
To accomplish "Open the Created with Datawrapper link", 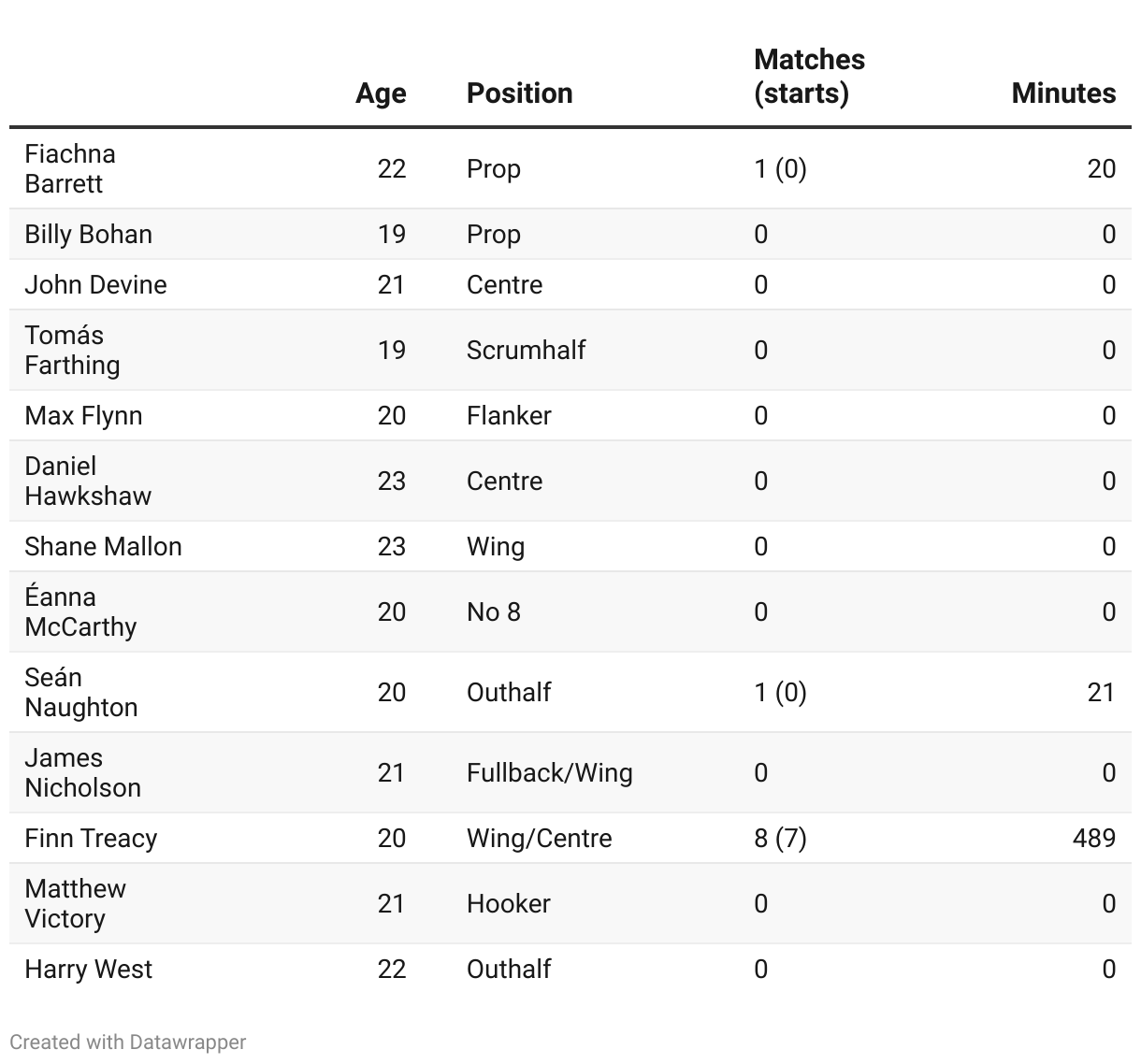I will (128, 1042).
